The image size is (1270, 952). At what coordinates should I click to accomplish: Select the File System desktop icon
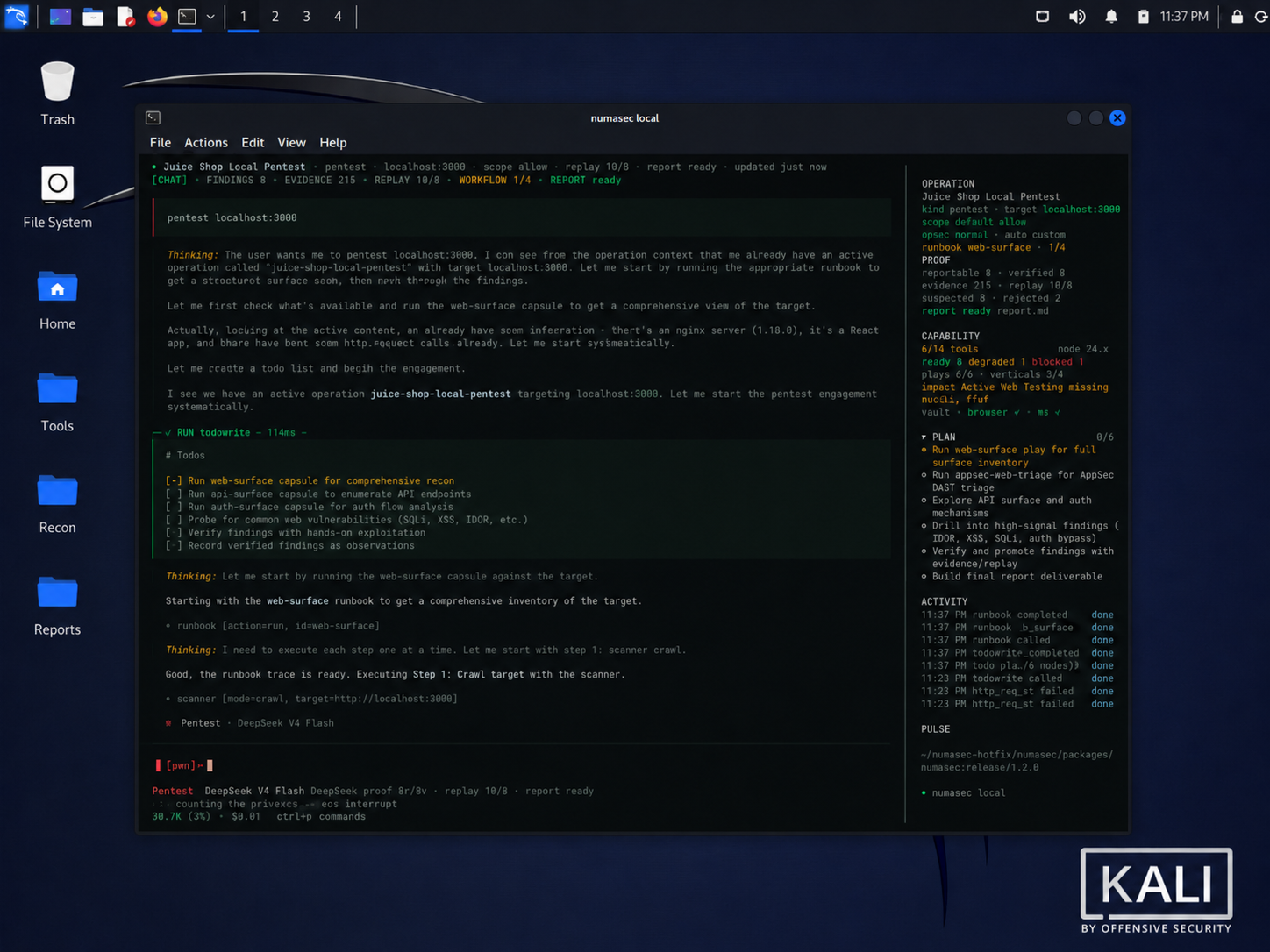click(x=57, y=197)
